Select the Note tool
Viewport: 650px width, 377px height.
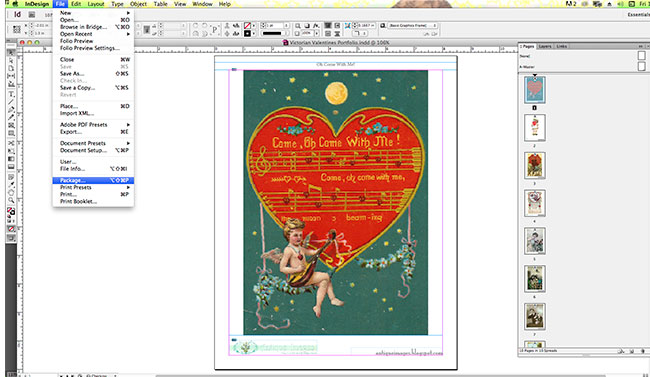pyautogui.click(x=11, y=177)
